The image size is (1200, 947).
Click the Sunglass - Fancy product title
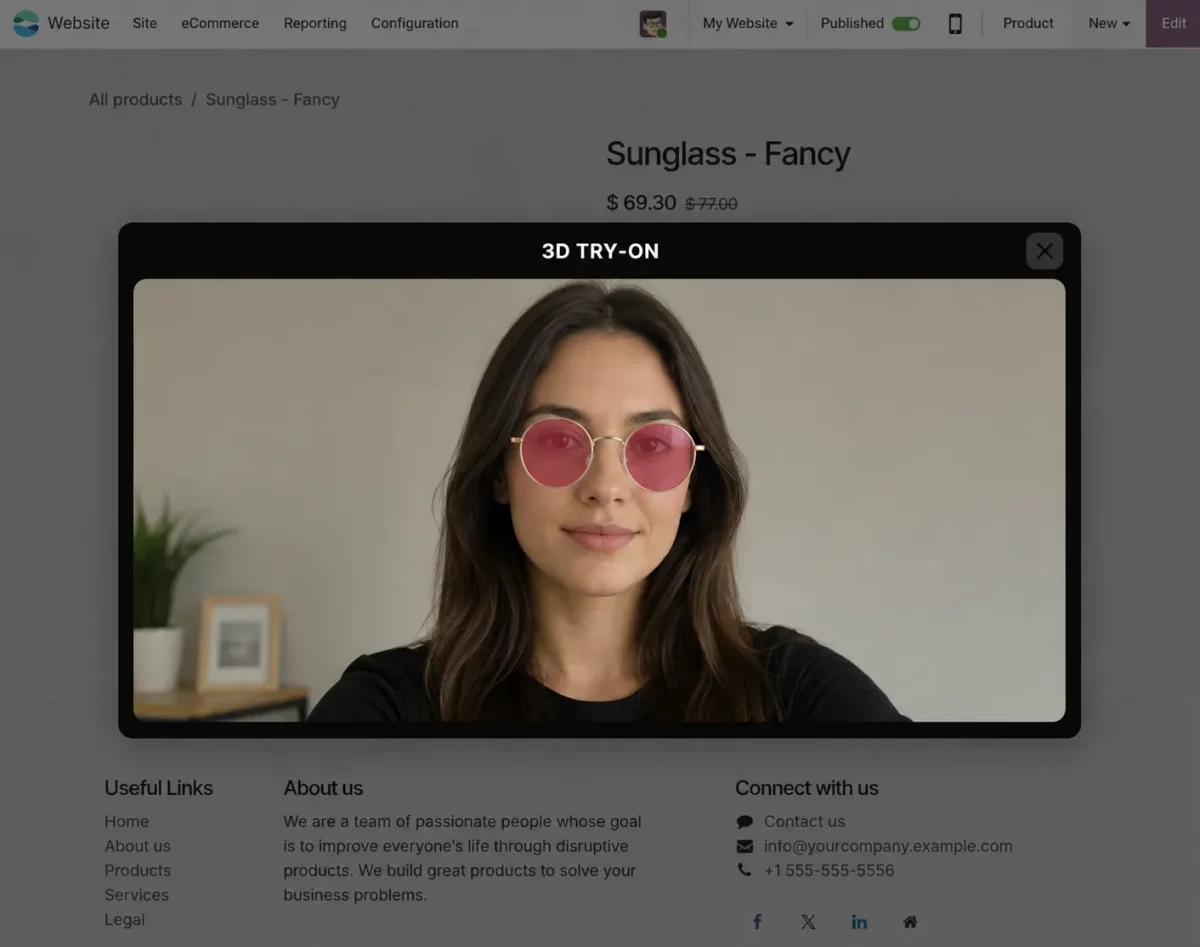click(x=728, y=154)
